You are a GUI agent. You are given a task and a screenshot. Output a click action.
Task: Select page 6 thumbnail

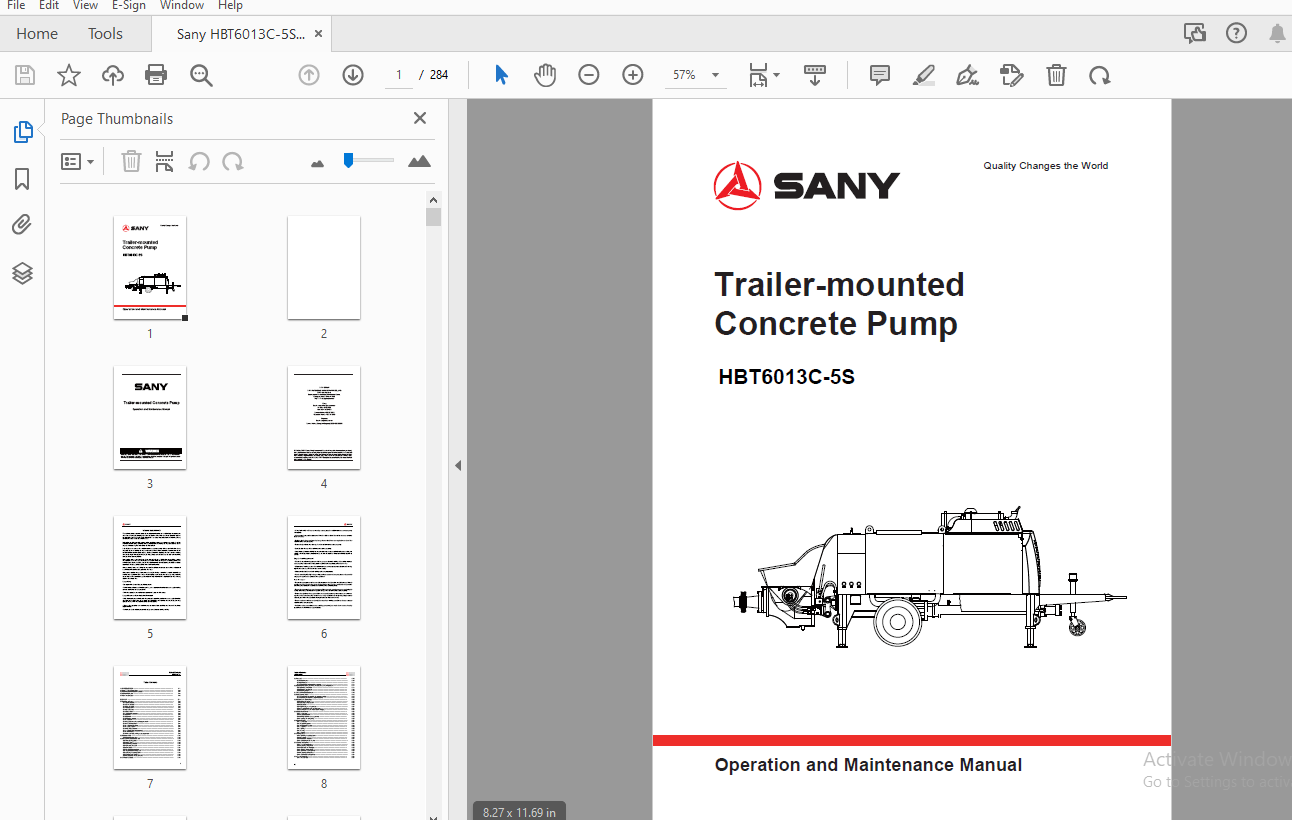pyautogui.click(x=324, y=568)
